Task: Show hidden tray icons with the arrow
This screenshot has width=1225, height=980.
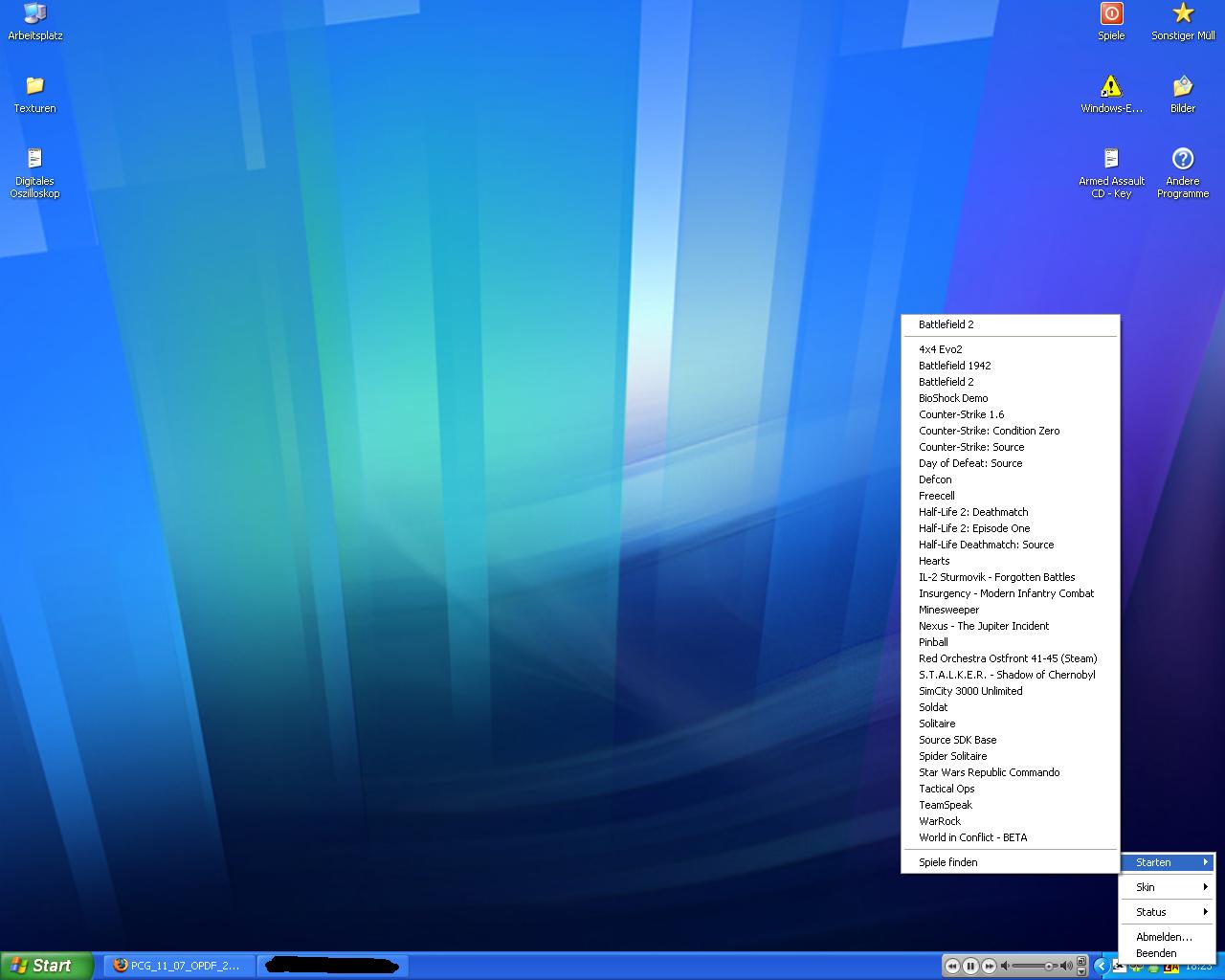Action: [x=1101, y=966]
